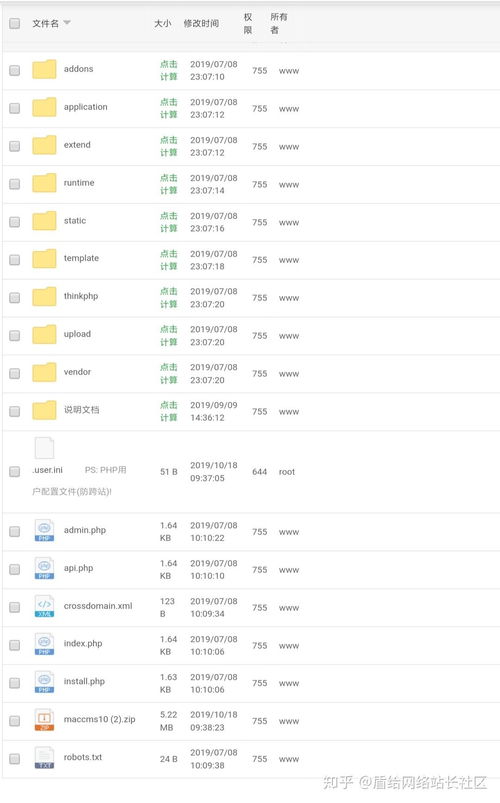The height and width of the screenshot is (803, 500).
Task: Click the admin.php PHP file icon
Action: click(x=44, y=531)
